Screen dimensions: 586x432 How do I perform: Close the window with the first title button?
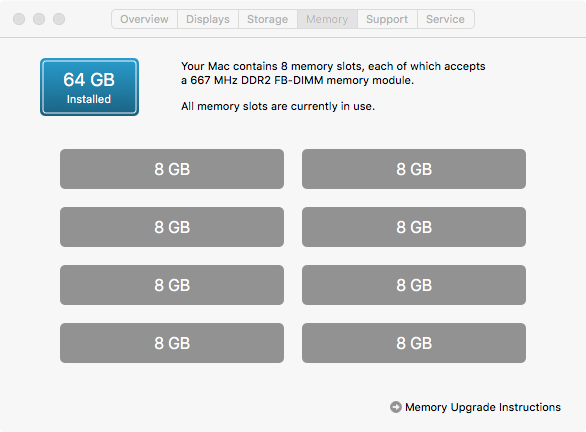[19, 19]
